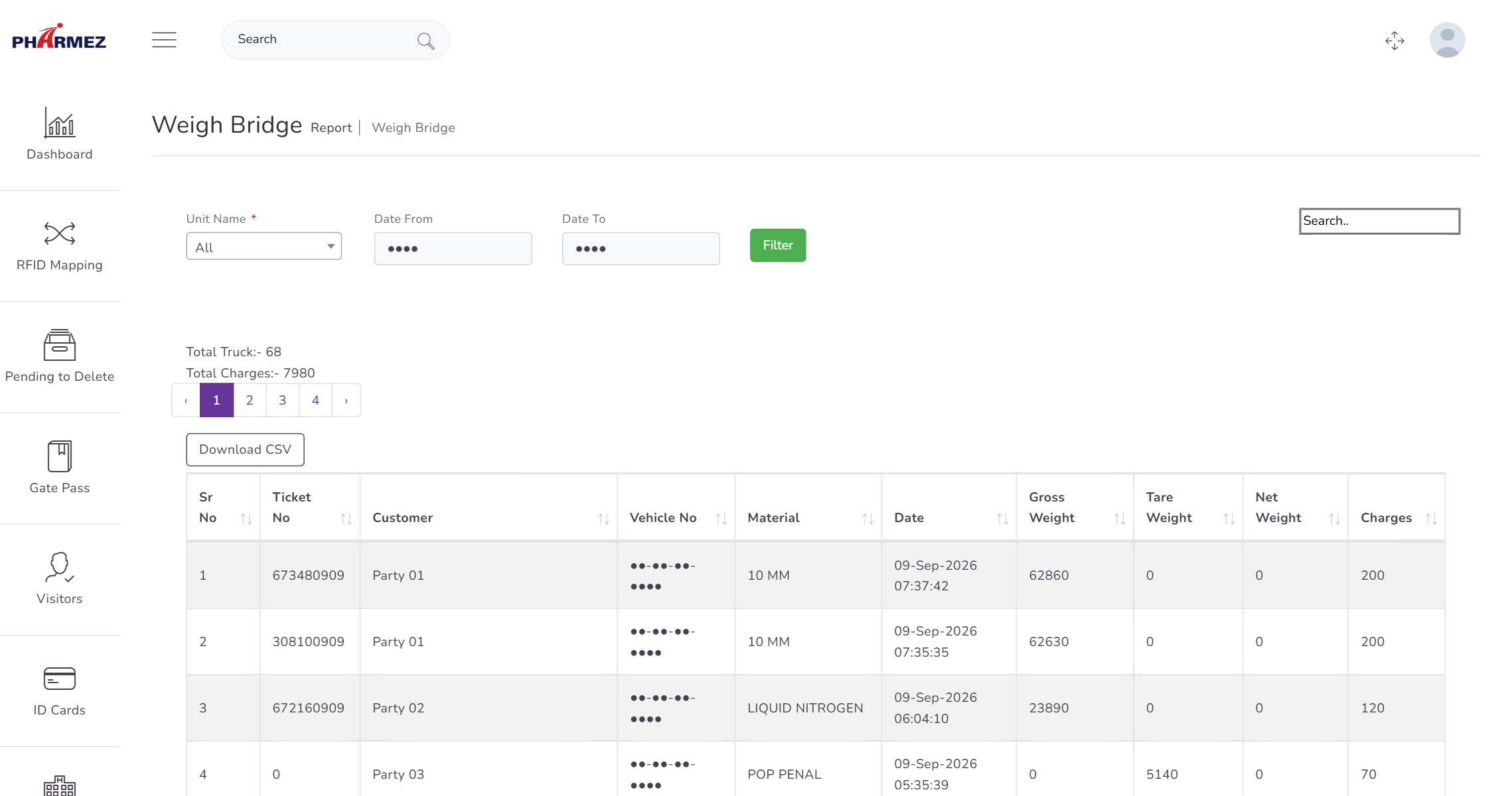Click the Report breadcrumb link
This screenshot has width=1512, height=796.
click(x=331, y=128)
